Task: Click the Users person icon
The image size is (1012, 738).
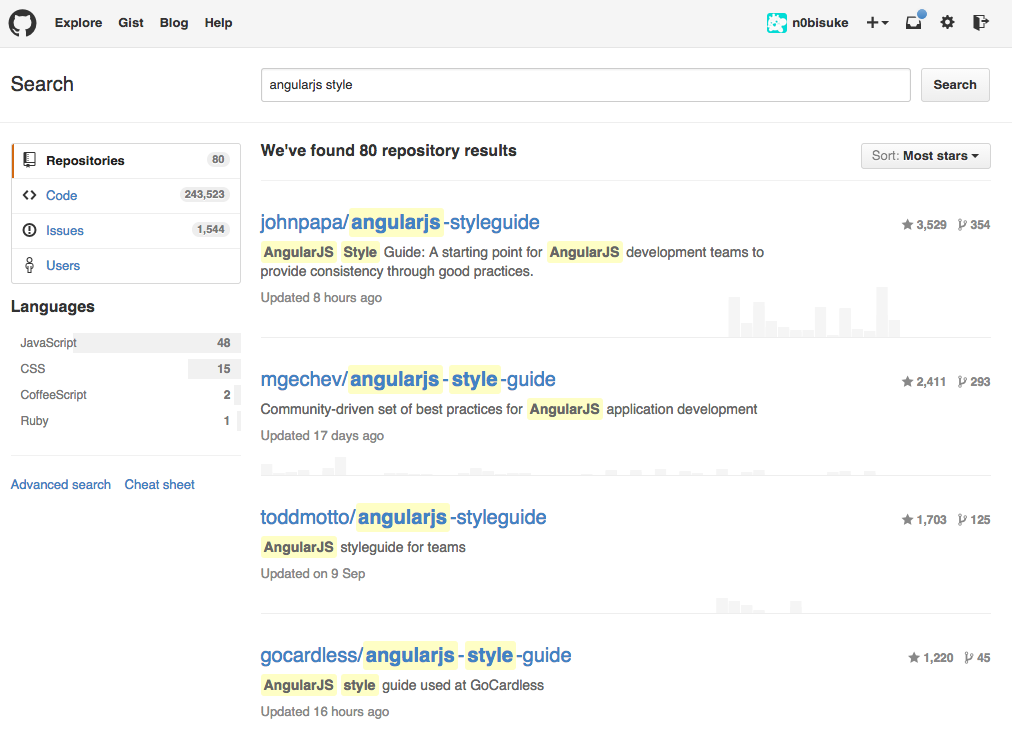Action: pyautogui.click(x=30, y=265)
